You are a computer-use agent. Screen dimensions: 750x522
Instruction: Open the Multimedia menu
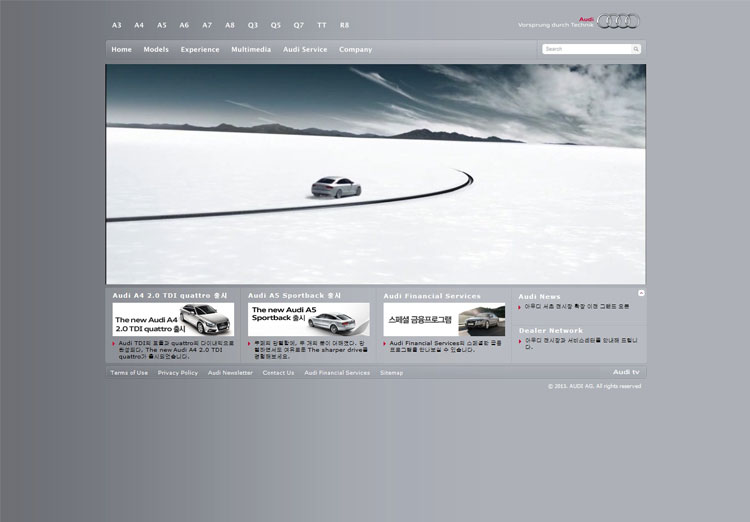tap(251, 49)
